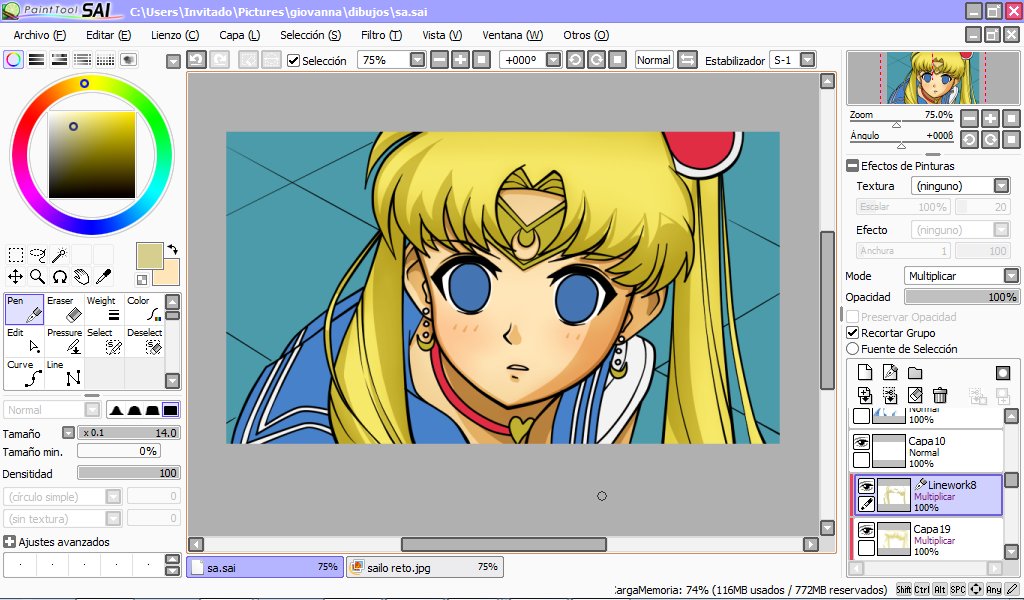Viewport: 1024px width, 600px height.
Task: Choose the Eraser linework tool
Action: pos(64,309)
